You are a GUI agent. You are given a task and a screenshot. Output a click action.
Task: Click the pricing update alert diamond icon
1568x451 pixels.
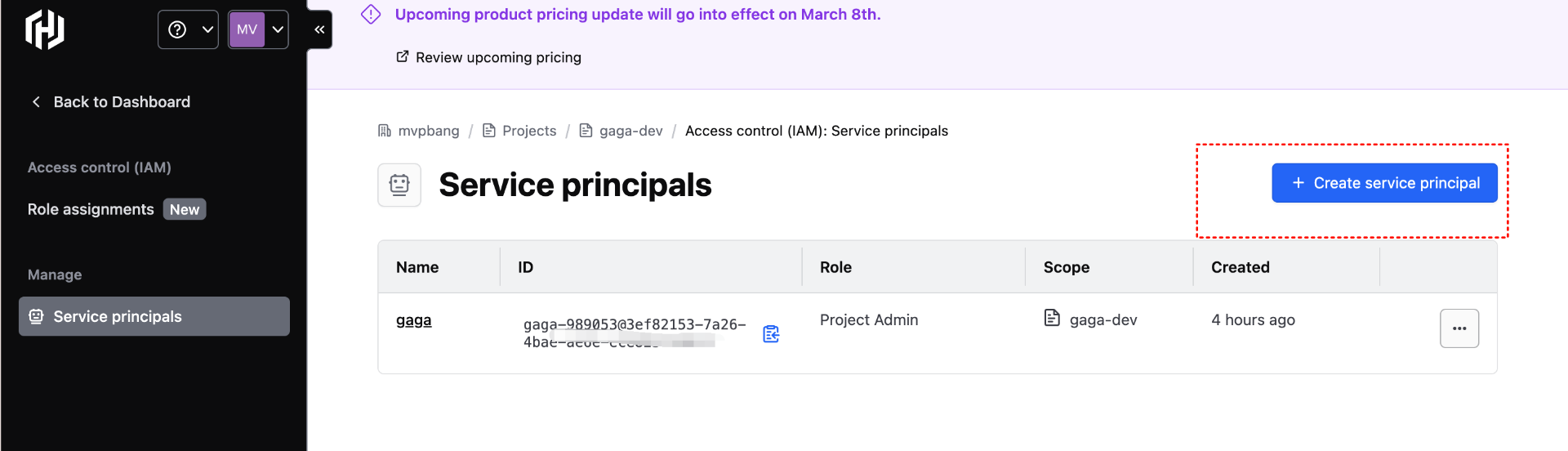coord(371,15)
